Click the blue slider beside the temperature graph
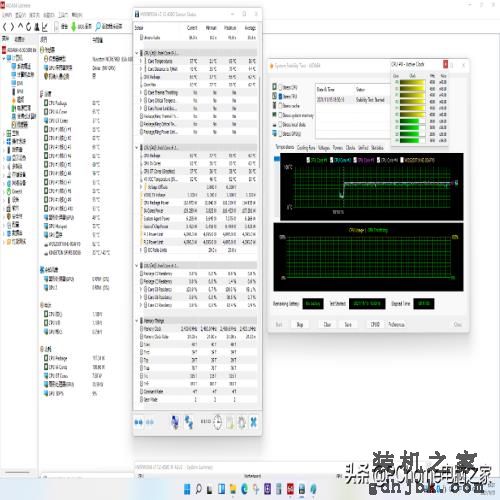Viewport: 500px width, 500px height. pyautogui.click(x=277, y=159)
